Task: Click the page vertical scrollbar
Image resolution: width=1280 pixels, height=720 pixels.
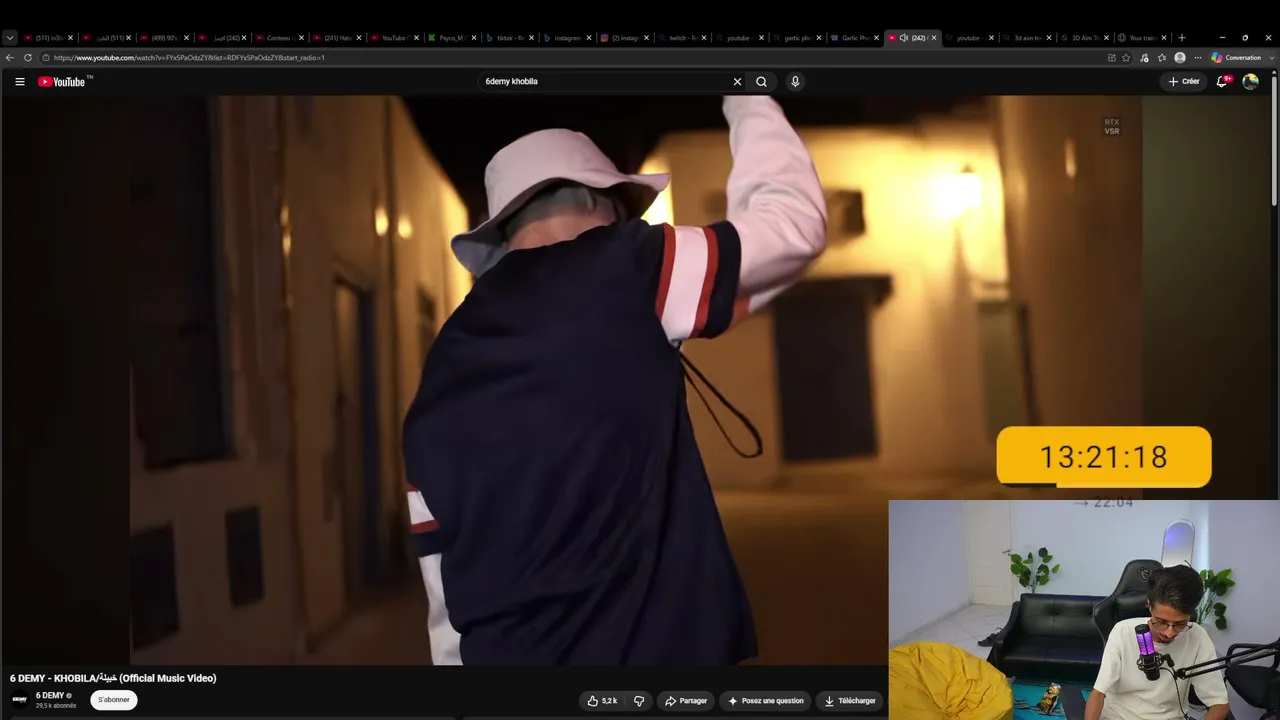Action: click(x=1275, y=140)
